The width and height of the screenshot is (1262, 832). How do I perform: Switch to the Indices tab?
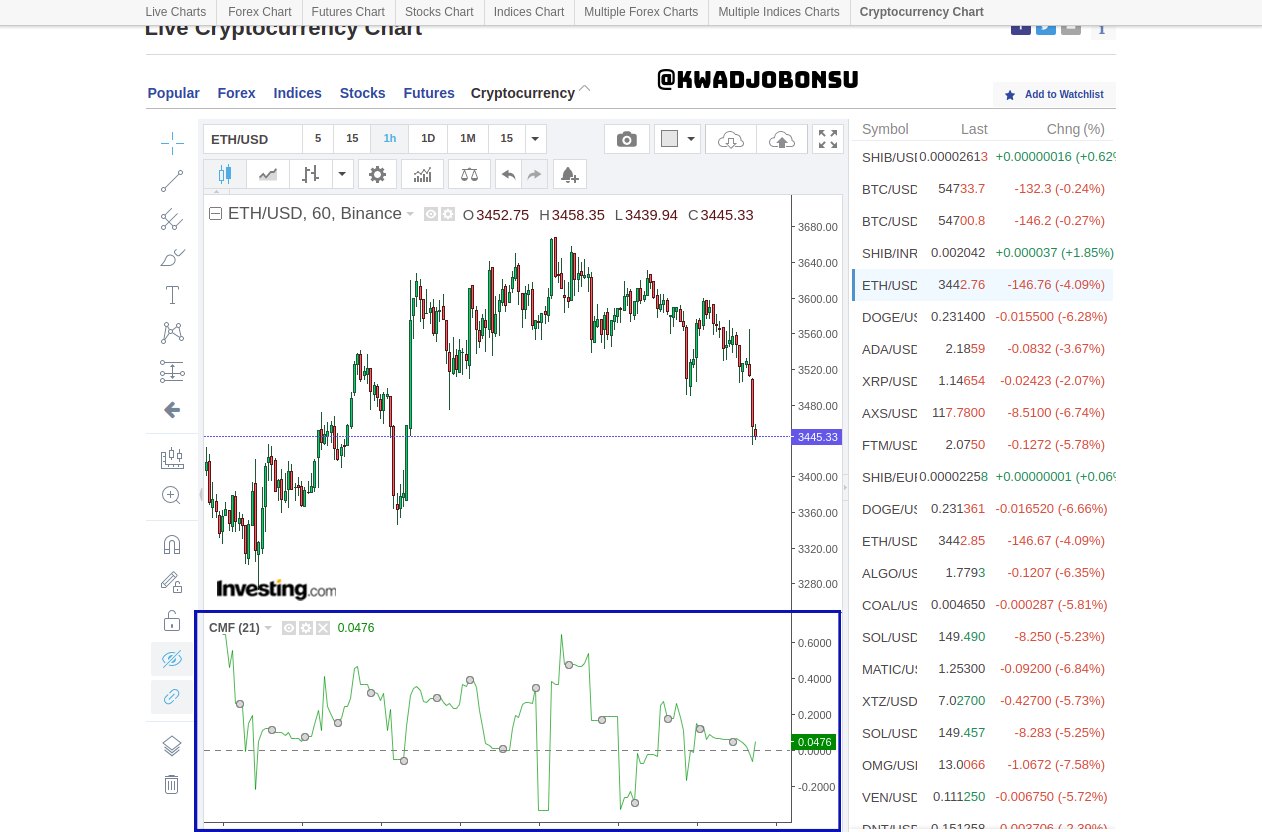click(x=298, y=93)
